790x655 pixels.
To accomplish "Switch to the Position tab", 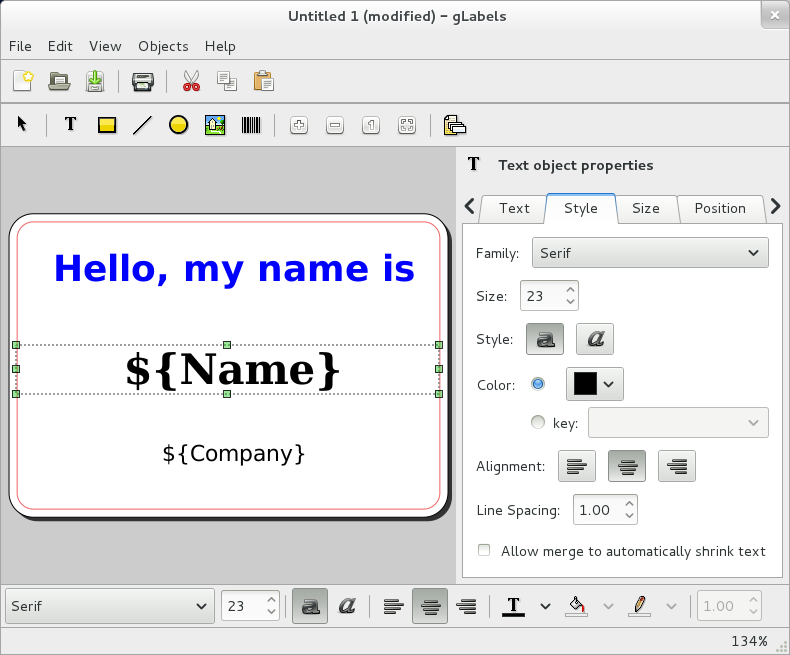I will [720, 208].
